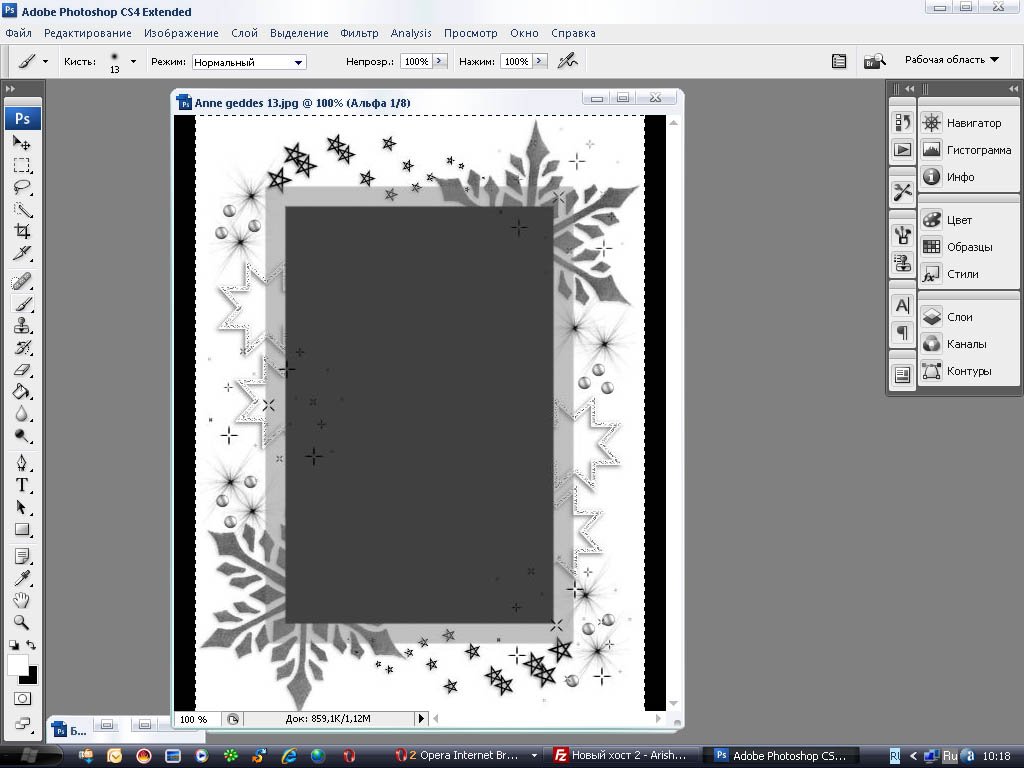The image size is (1024, 768).
Task: Select the Paint Bucket tool
Action: click(x=22, y=392)
